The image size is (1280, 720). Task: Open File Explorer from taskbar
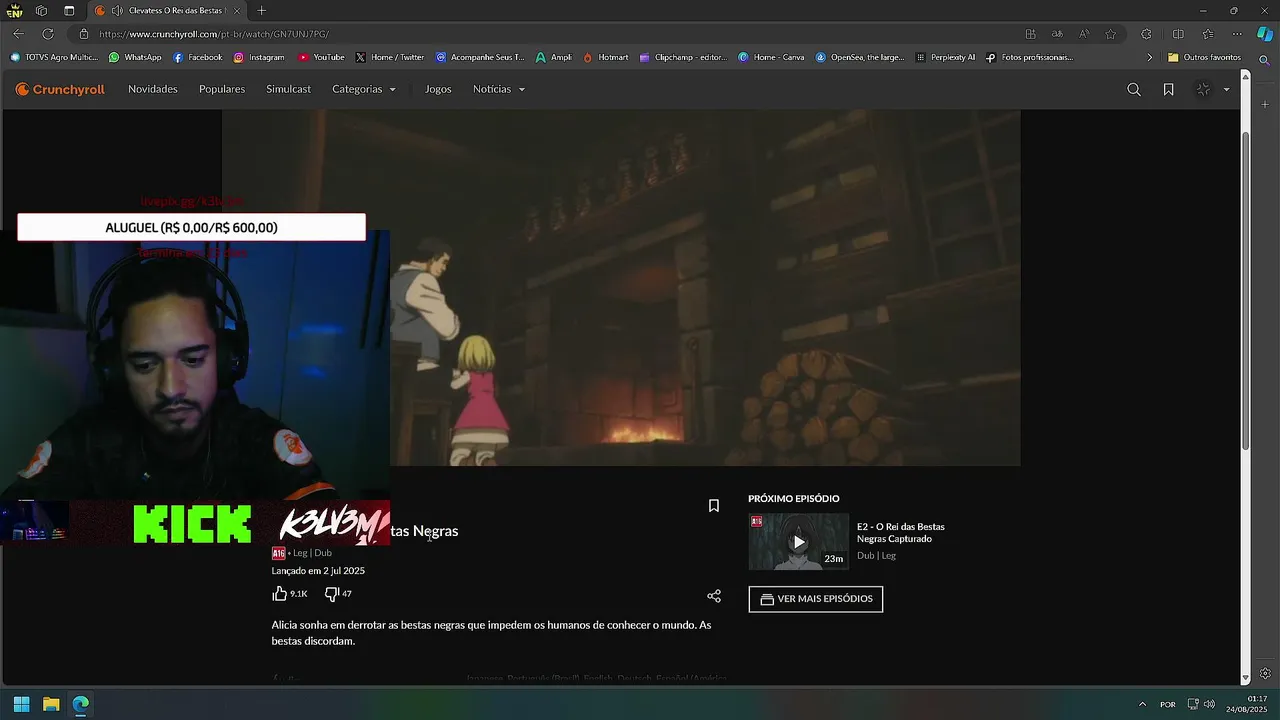pyautogui.click(x=51, y=704)
